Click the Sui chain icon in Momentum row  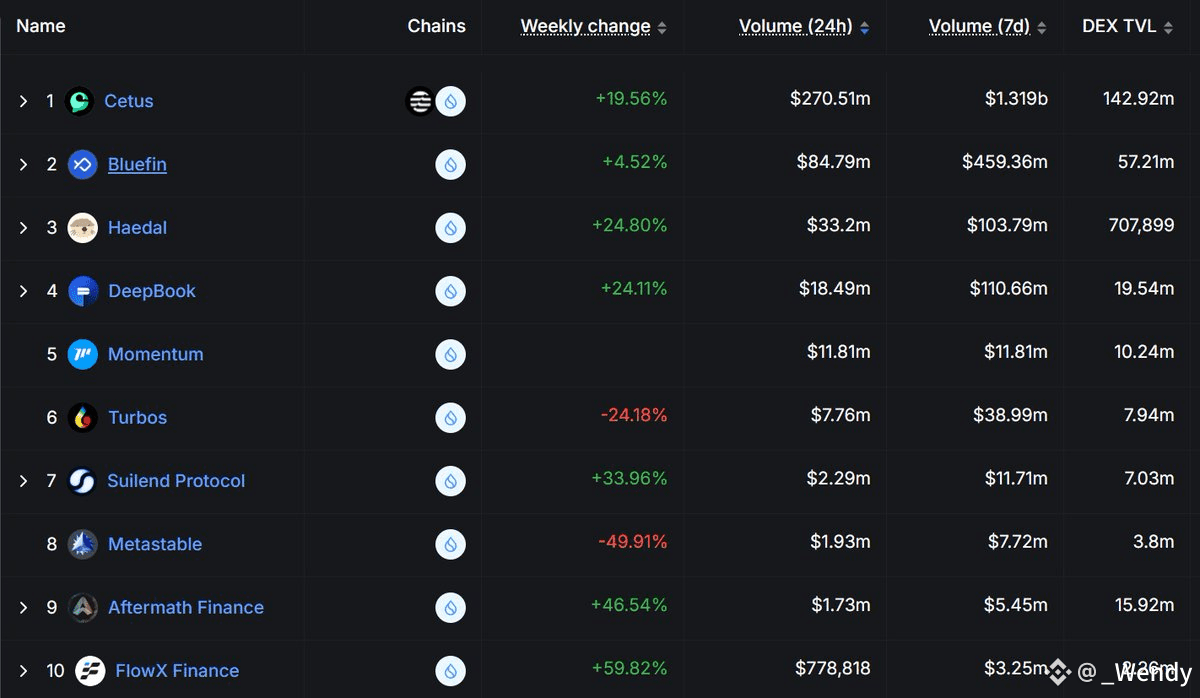(450, 354)
